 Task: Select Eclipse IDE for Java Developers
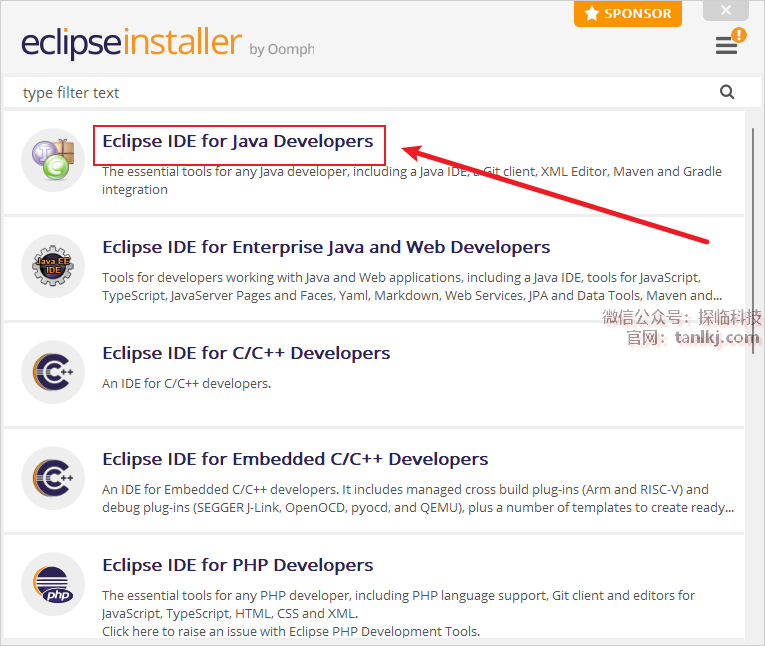tap(238, 141)
